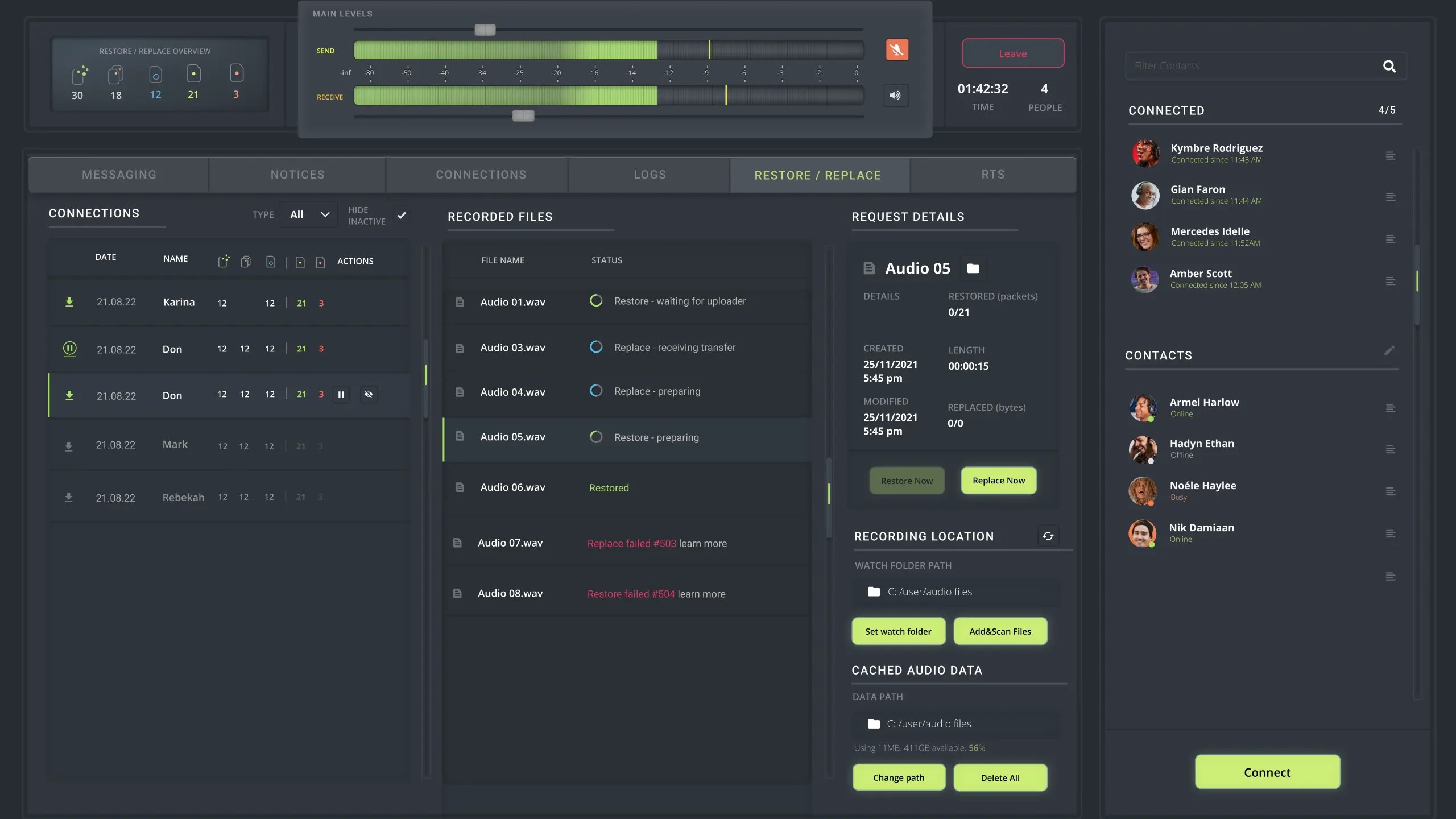Open the options menu for Armel Harlow
1456x819 pixels.
1390,408
